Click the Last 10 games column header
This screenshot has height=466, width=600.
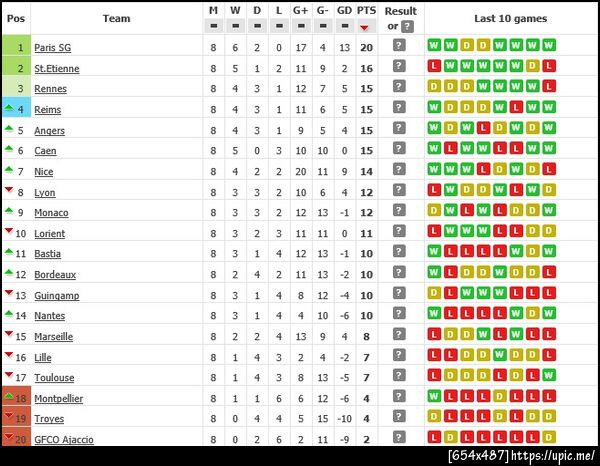tap(511, 18)
